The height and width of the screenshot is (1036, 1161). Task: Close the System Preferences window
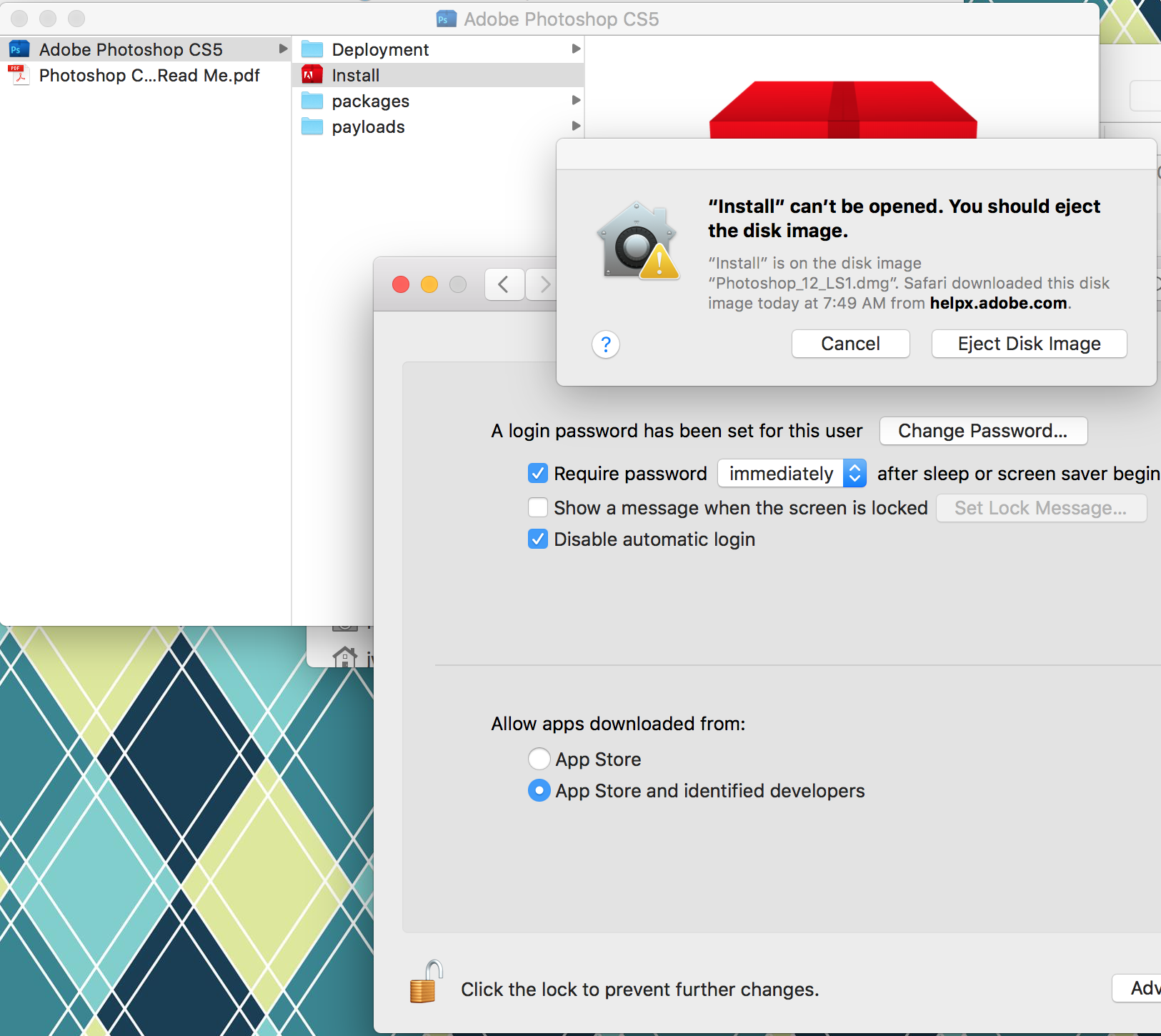click(x=401, y=284)
